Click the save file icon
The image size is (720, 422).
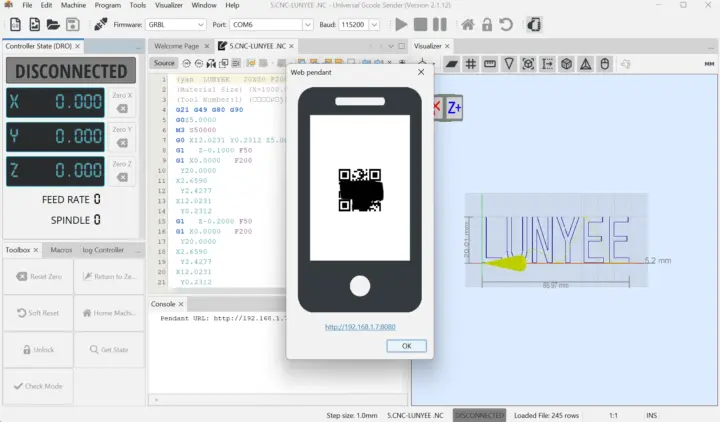tap(73, 24)
